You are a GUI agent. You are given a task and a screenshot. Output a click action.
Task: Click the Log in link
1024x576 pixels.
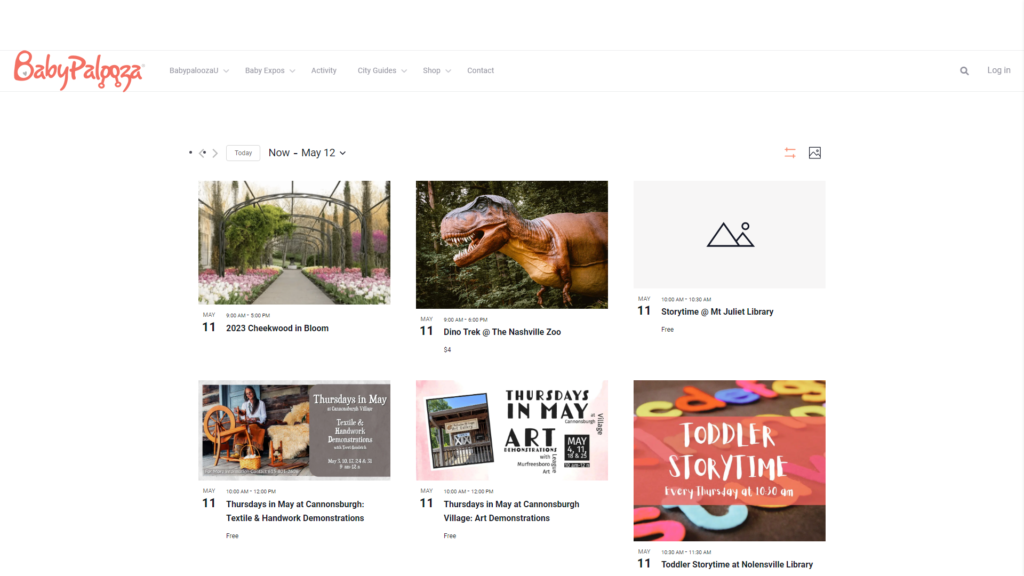(x=999, y=70)
